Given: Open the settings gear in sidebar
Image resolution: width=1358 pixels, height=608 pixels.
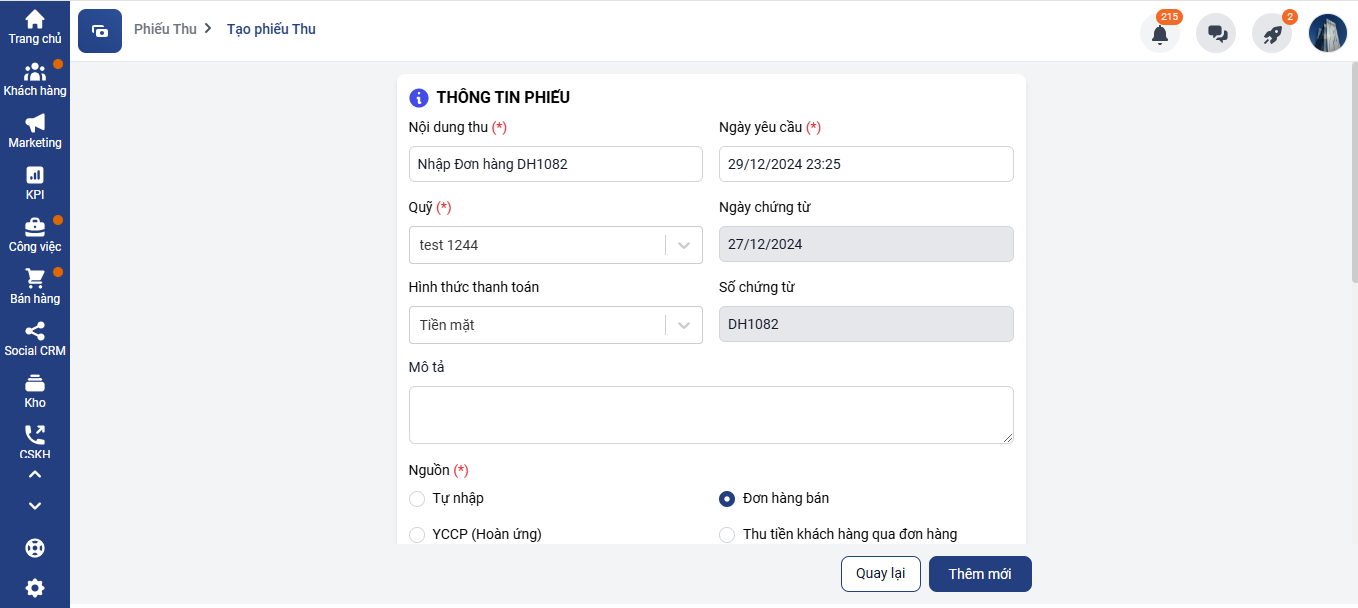Looking at the screenshot, I should (x=35, y=588).
